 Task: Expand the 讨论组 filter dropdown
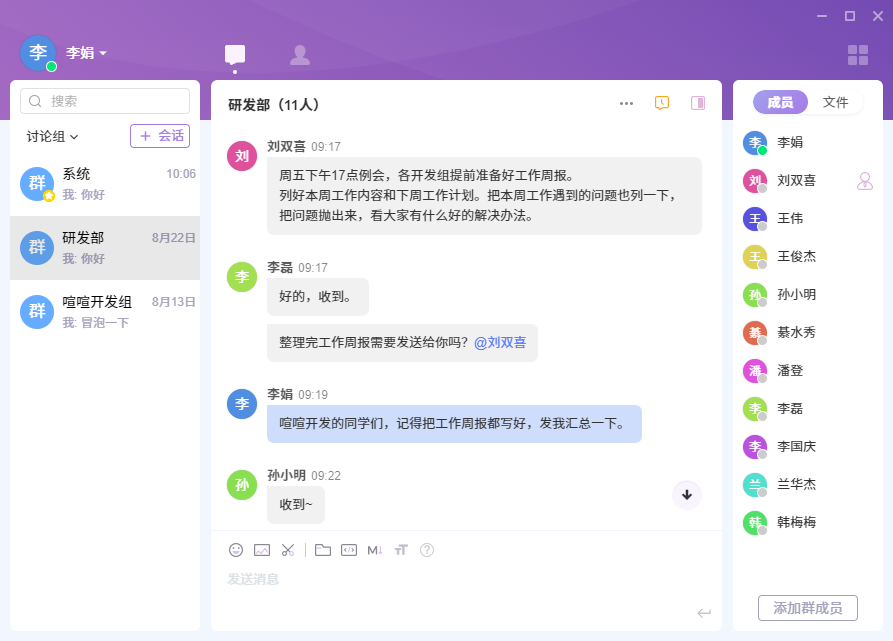[52, 137]
